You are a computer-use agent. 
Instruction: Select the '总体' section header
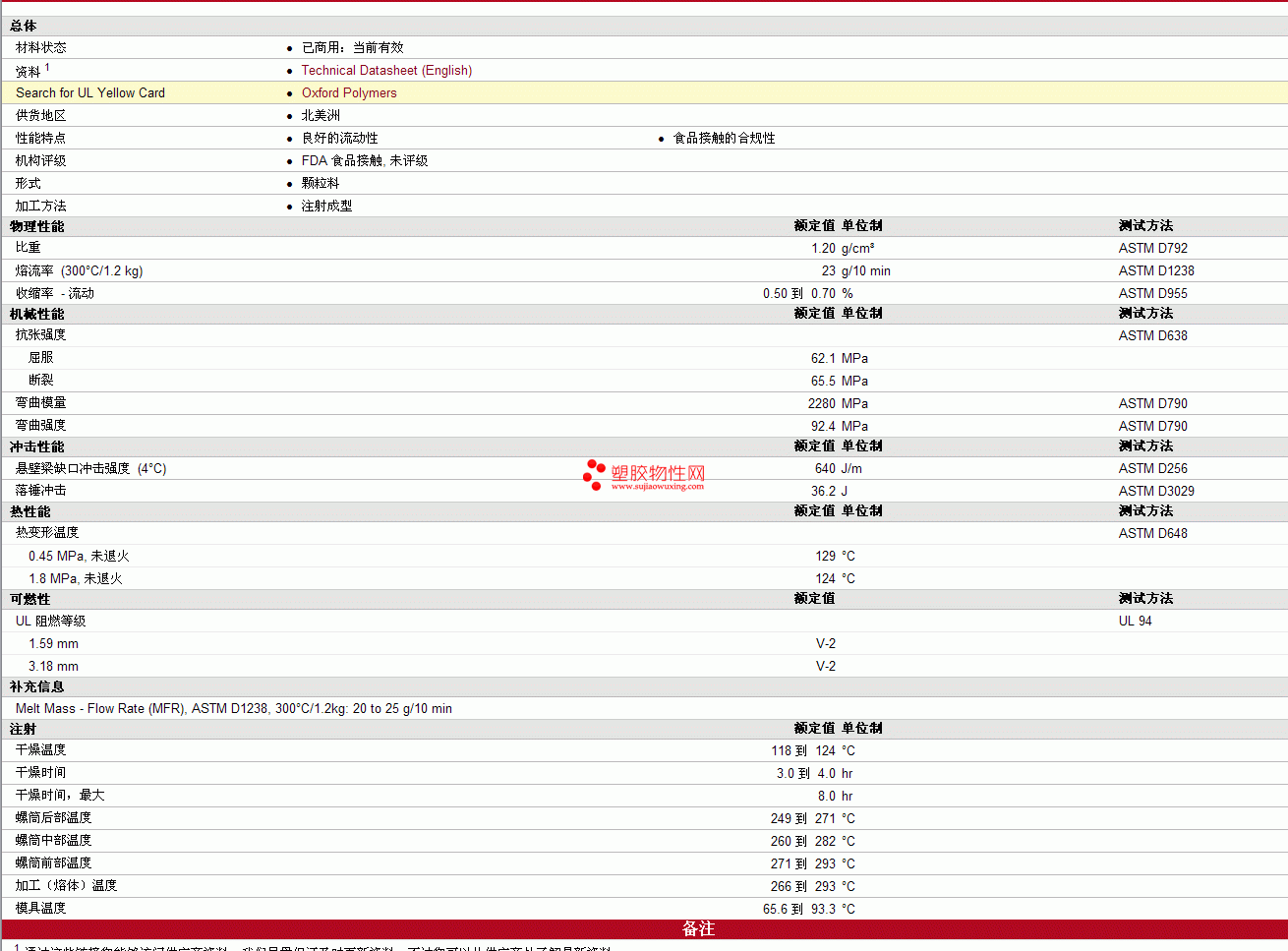coord(24,26)
